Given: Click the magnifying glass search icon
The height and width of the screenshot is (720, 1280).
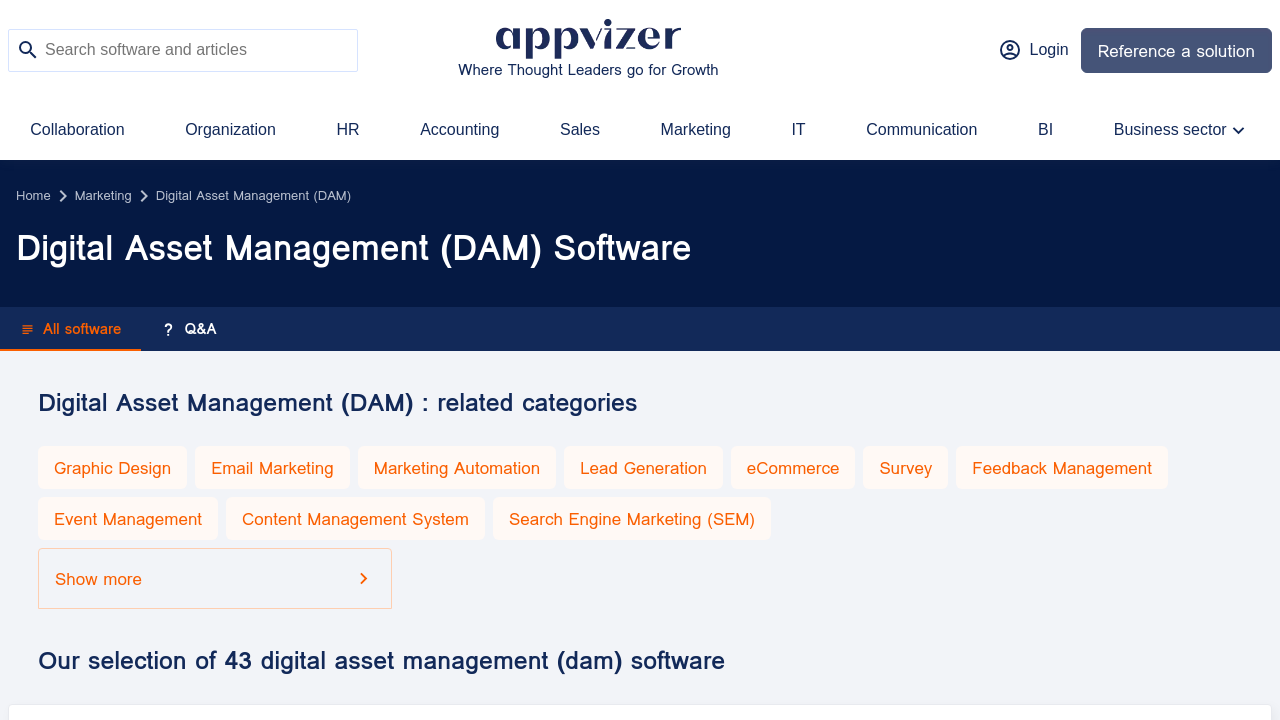Looking at the screenshot, I should [28, 50].
